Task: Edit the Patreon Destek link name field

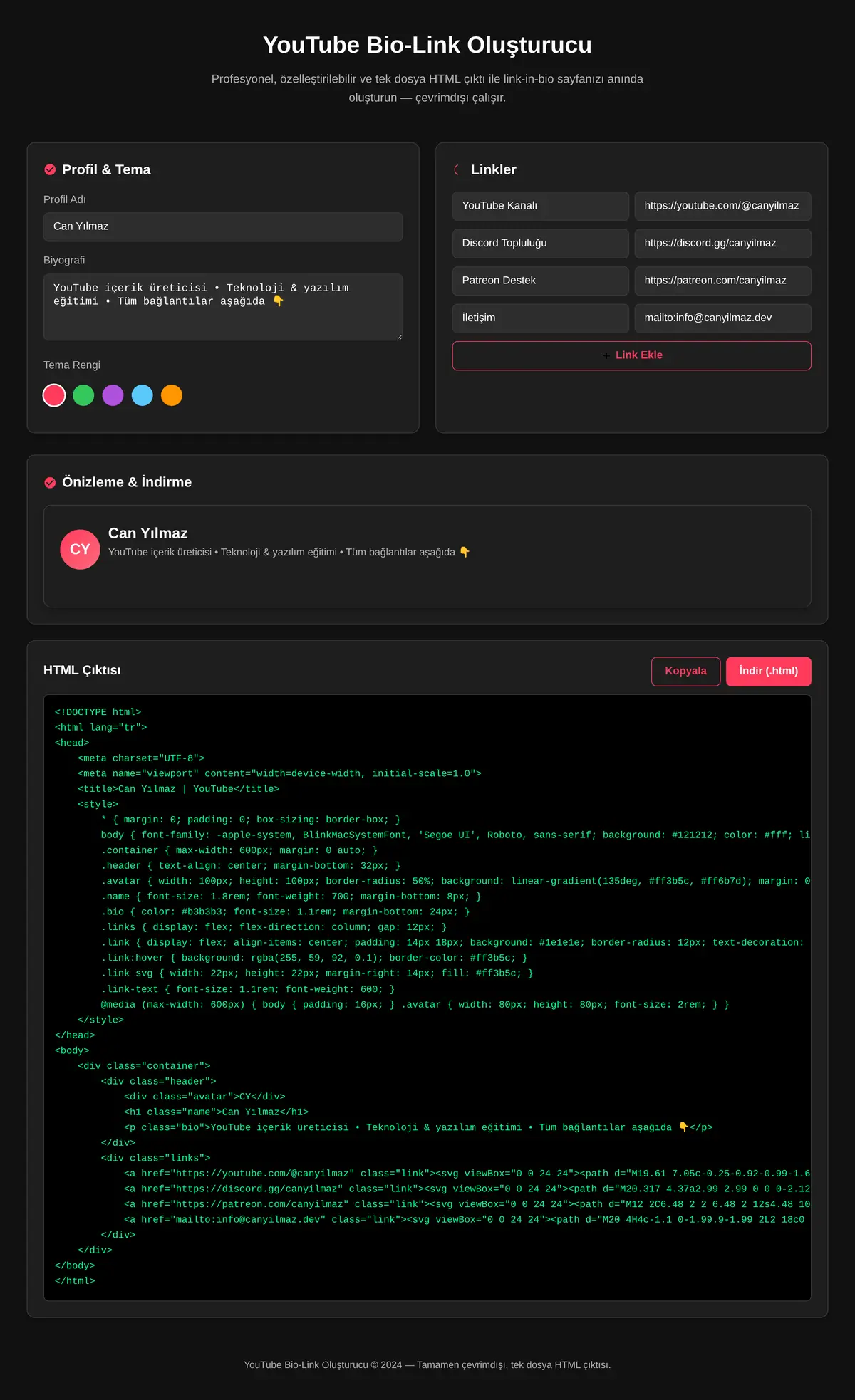Action: click(541, 281)
